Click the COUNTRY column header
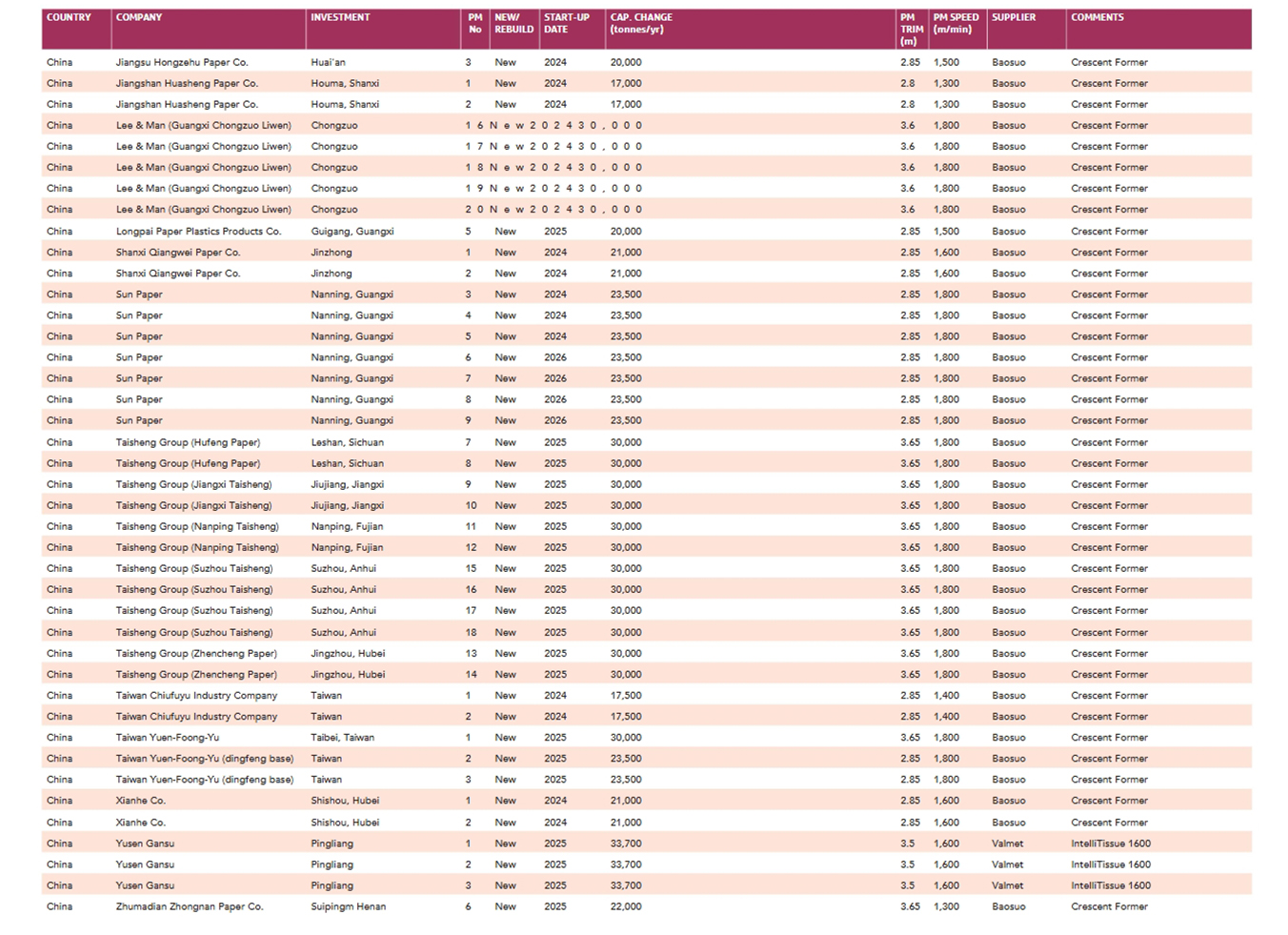The image size is (1288, 935). click(x=69, y=17)
